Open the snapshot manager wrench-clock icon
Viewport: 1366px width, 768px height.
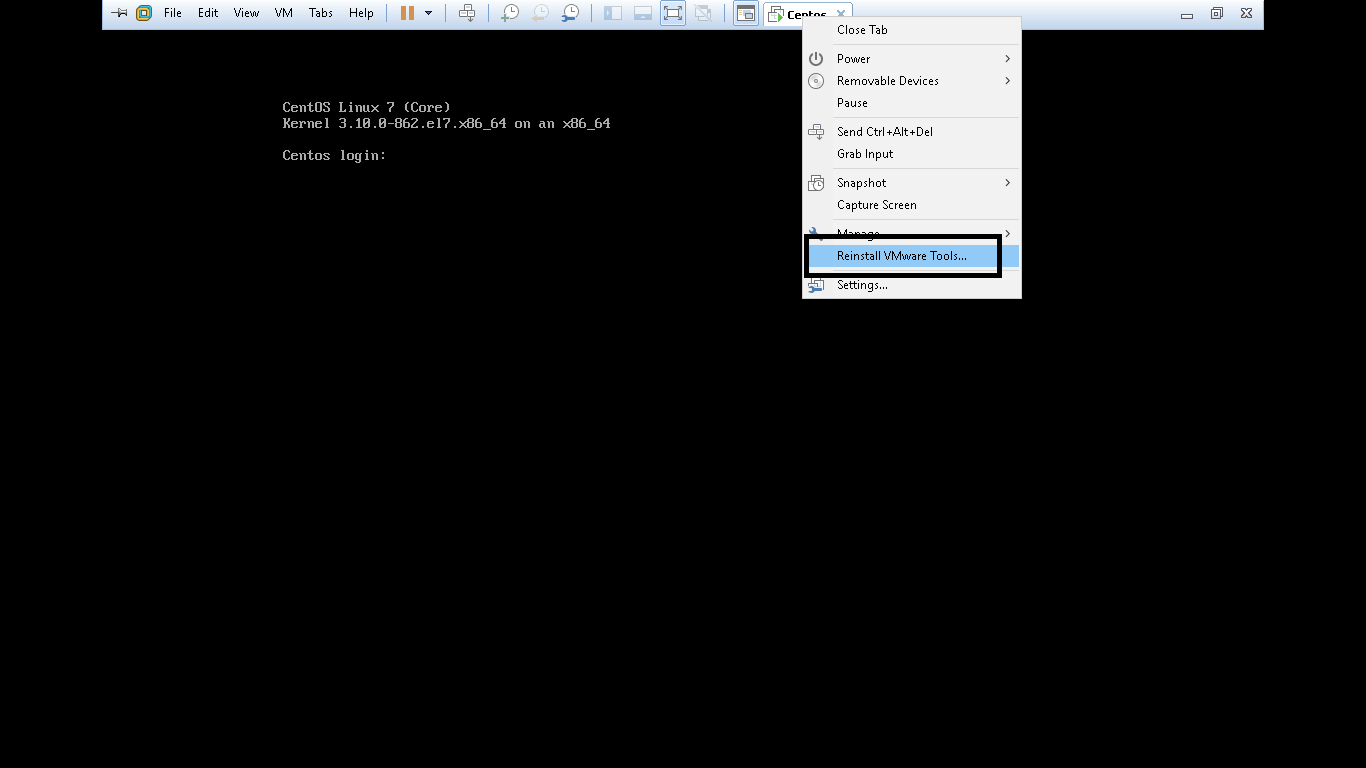click(570, 13)
